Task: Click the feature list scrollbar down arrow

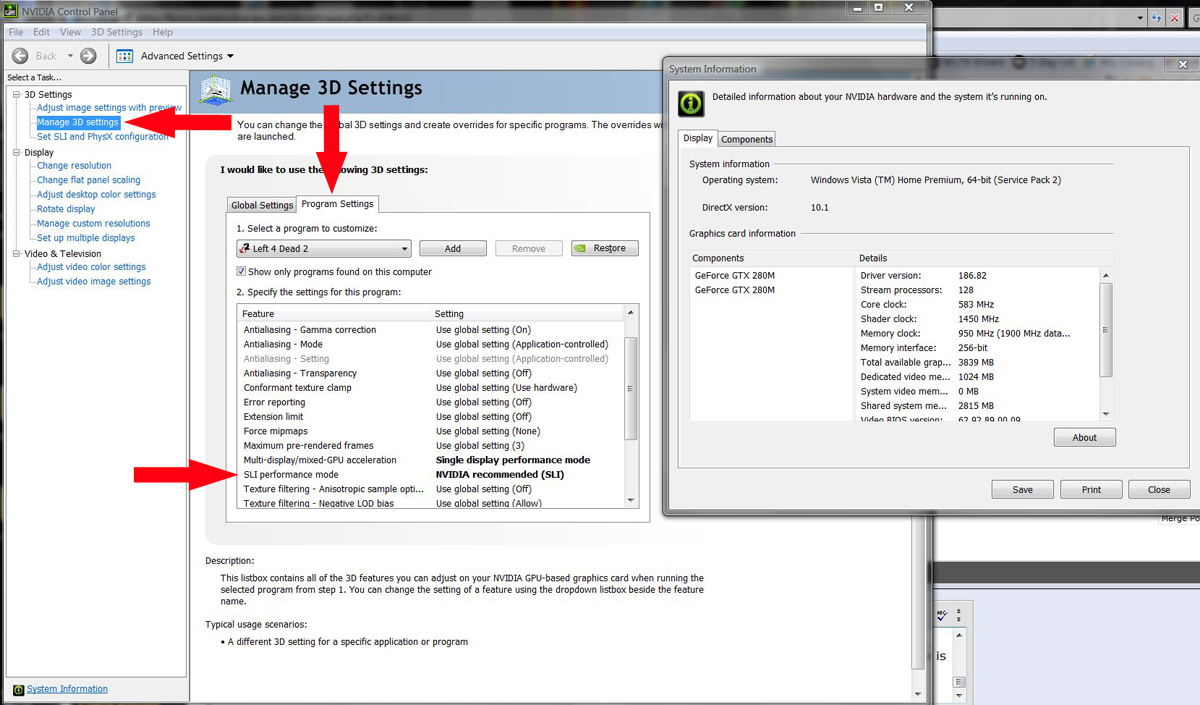Action: 631,500
